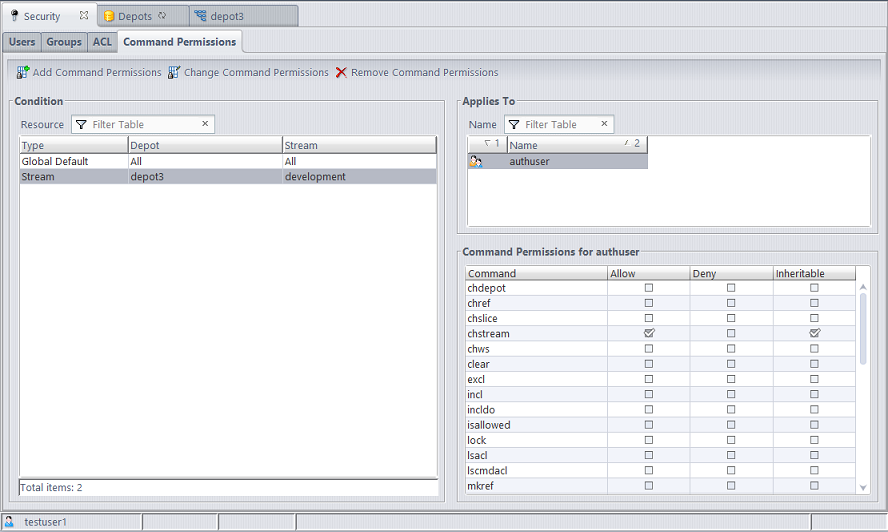Click the red X Remove Command Permissions icon
This screenshot has height=532, width=888.
click(x=341, y=72)
